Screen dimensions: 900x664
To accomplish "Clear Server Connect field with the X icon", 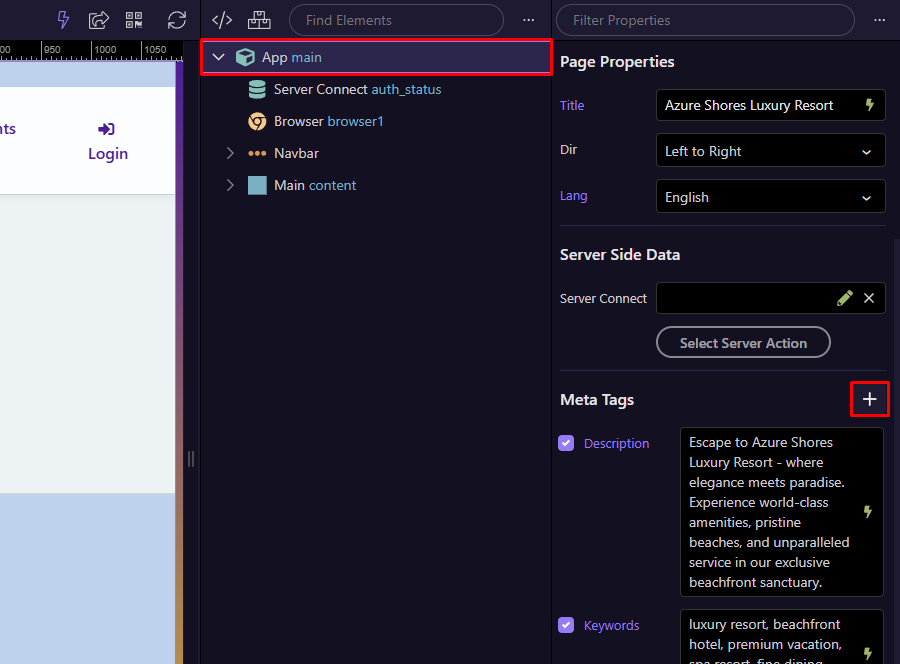I will (869, 298).
